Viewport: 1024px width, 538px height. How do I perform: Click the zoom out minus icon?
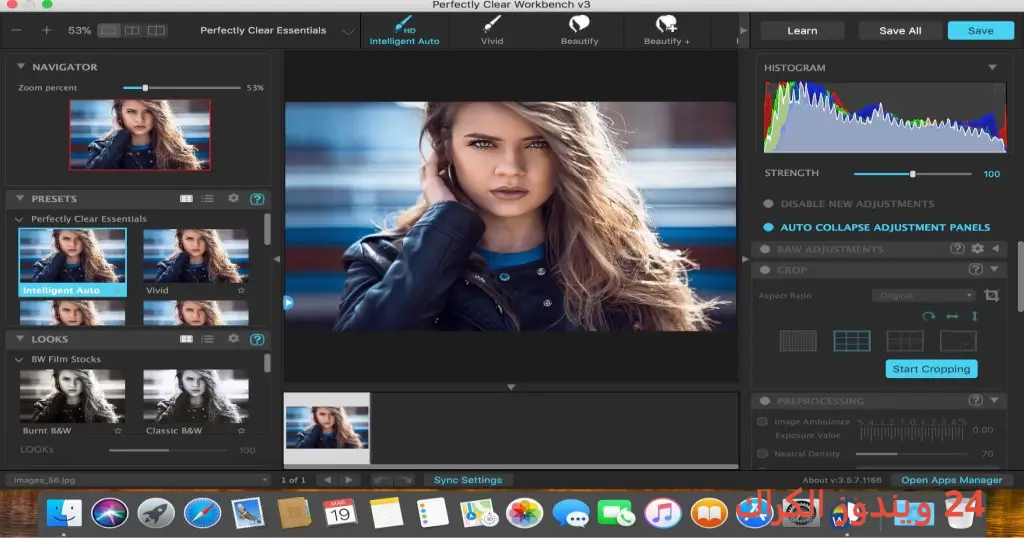click(16, 31)
